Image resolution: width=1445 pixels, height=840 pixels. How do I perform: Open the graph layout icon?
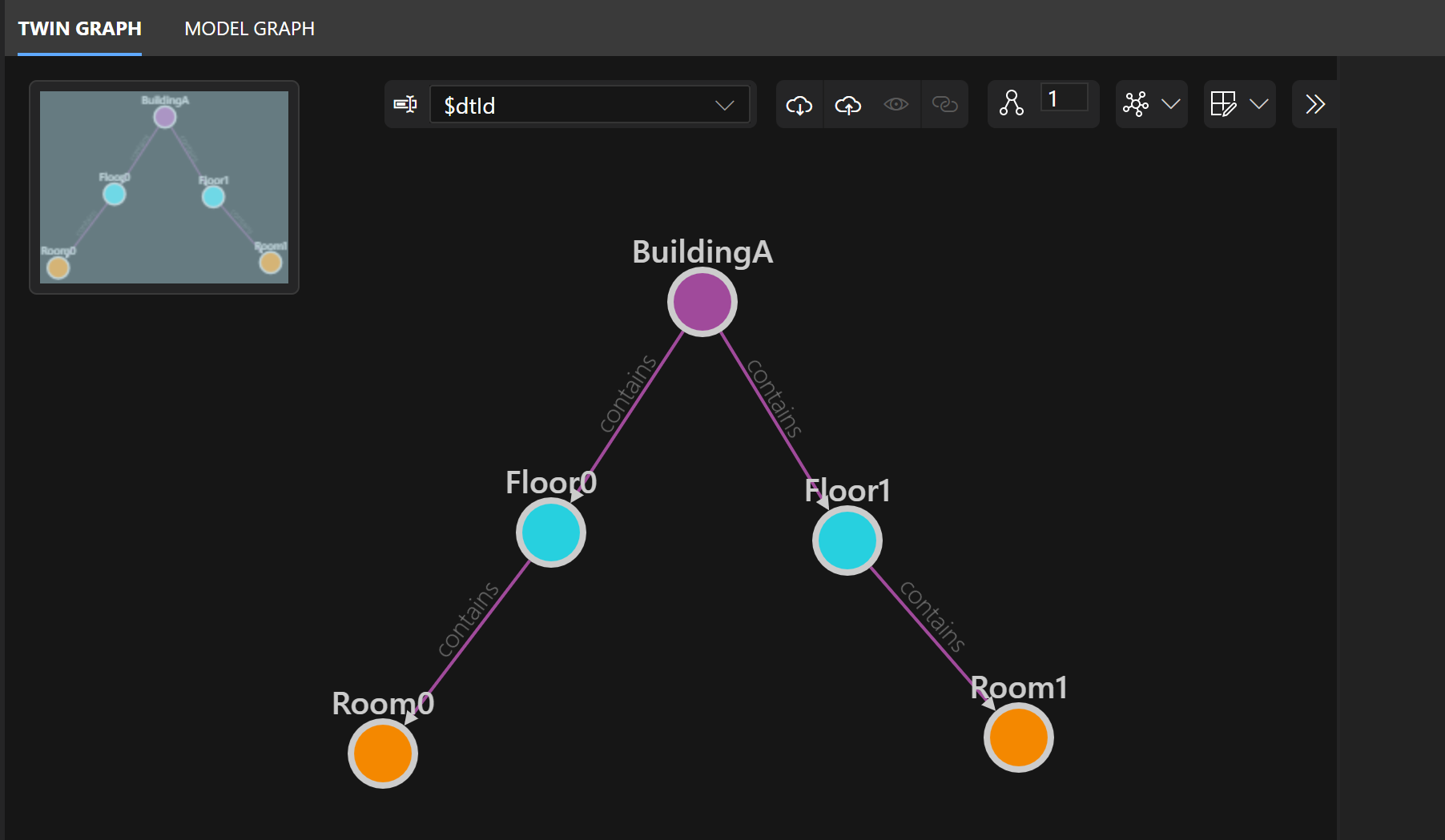[x=1136, y=104]
